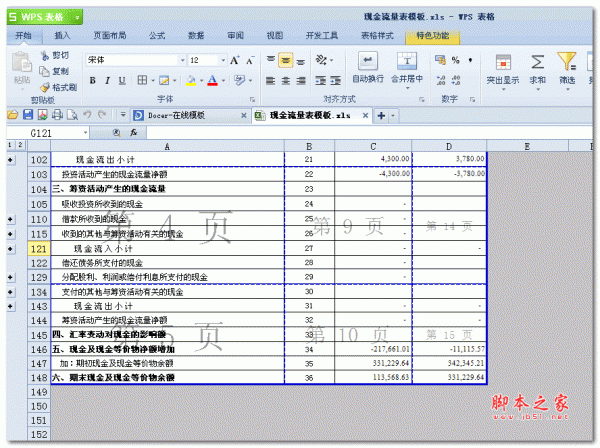Click increase decimal places icon
This screenshot has width=600, height=448.
click(x=440, y=80)
